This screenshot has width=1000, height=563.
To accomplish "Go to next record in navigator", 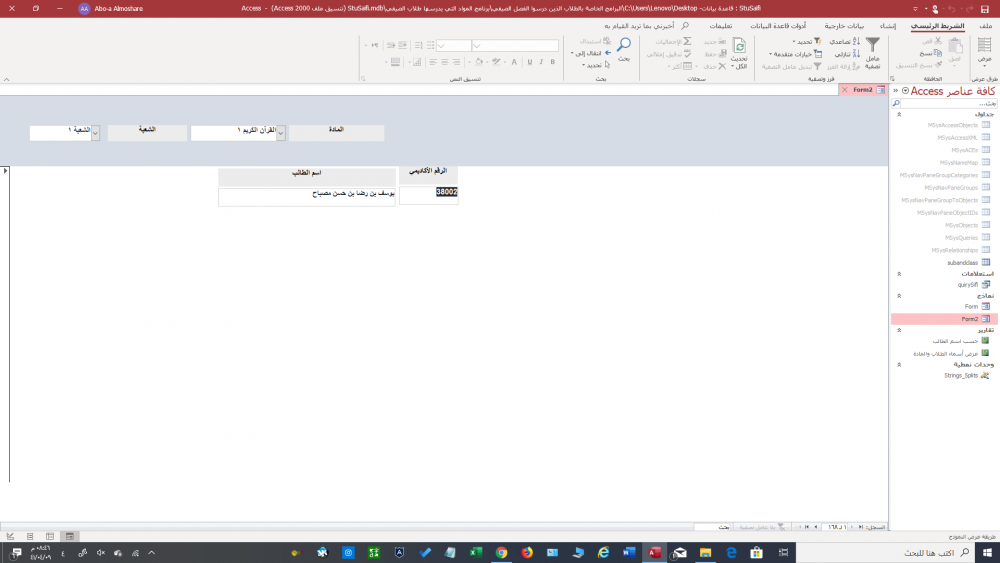I will pos(816,527).
